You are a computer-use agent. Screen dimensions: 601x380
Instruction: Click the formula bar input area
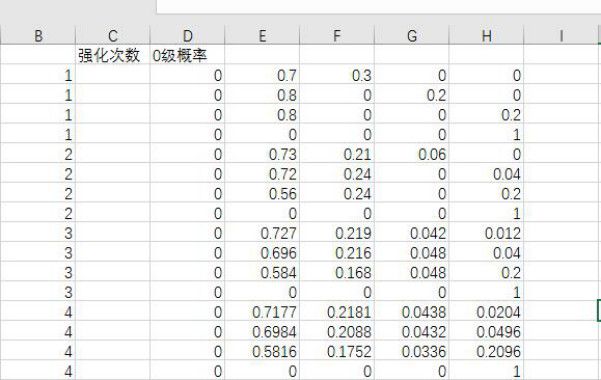(379, 6)
